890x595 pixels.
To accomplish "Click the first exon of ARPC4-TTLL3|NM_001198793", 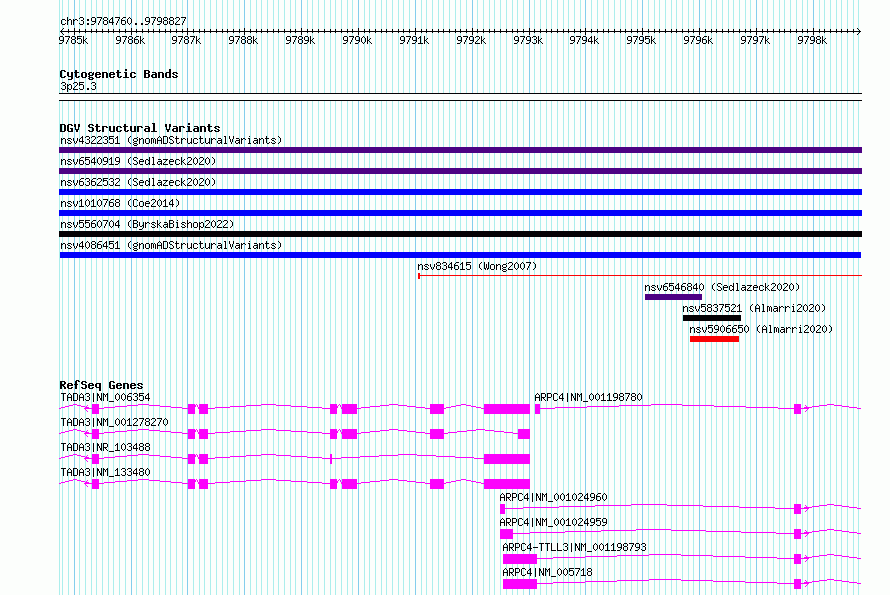I will (x=519, y=559).
